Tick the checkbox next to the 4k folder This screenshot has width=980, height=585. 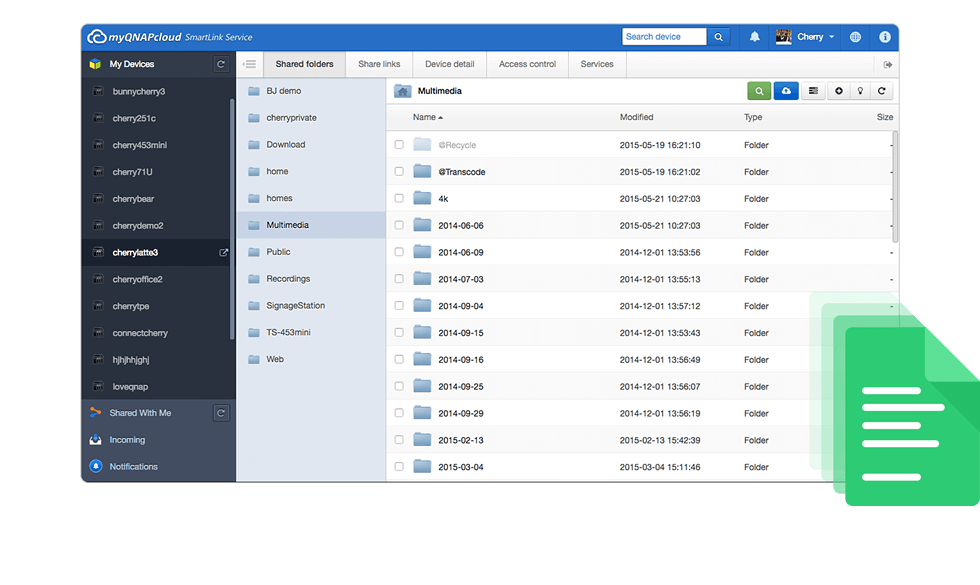(x=398, y=198)
